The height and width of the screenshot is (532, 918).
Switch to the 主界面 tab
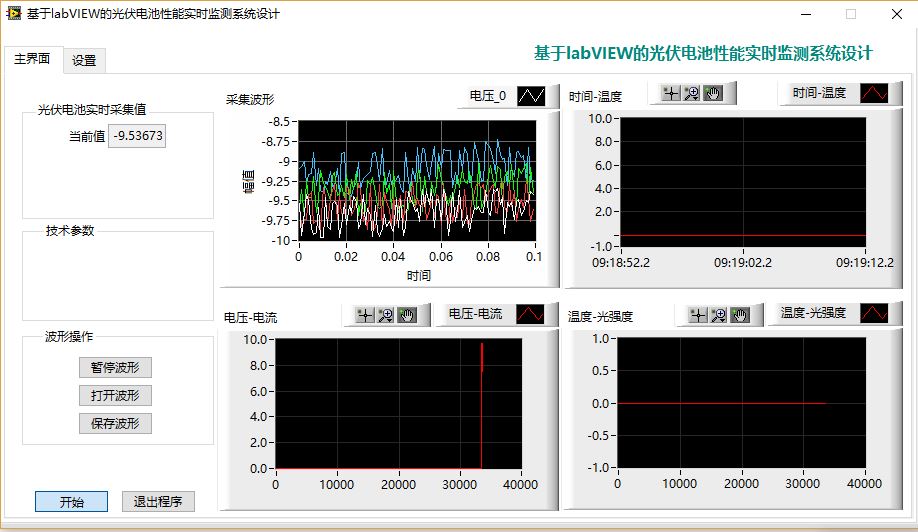(x=32, y=59)
